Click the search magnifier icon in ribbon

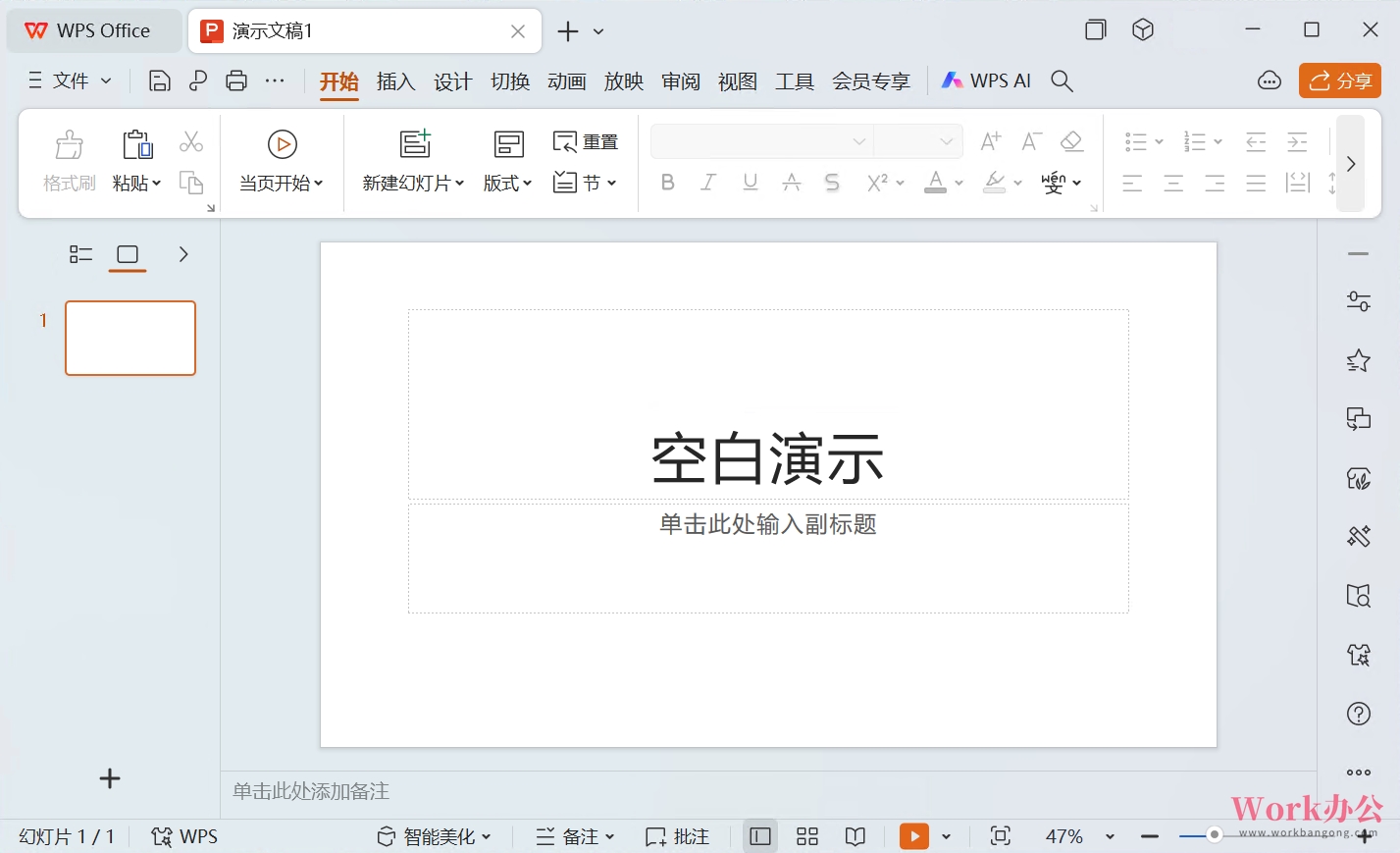[x=1062, y=80]
